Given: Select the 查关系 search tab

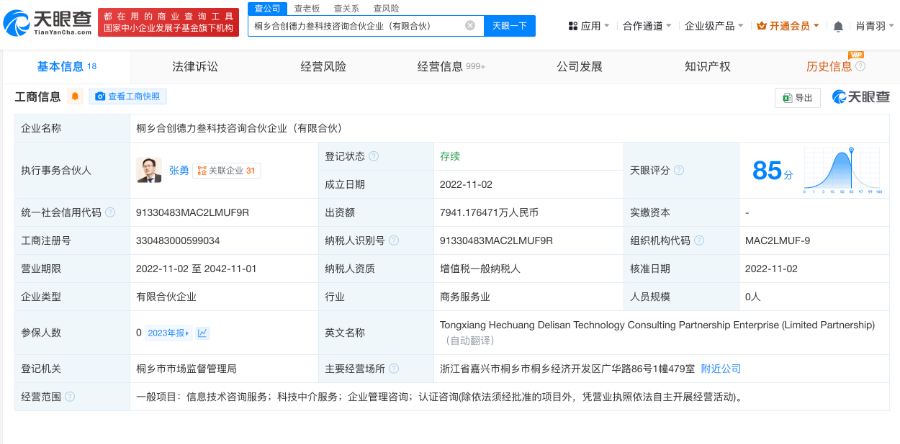Looking at the screenshot, I should pos(347,9).
